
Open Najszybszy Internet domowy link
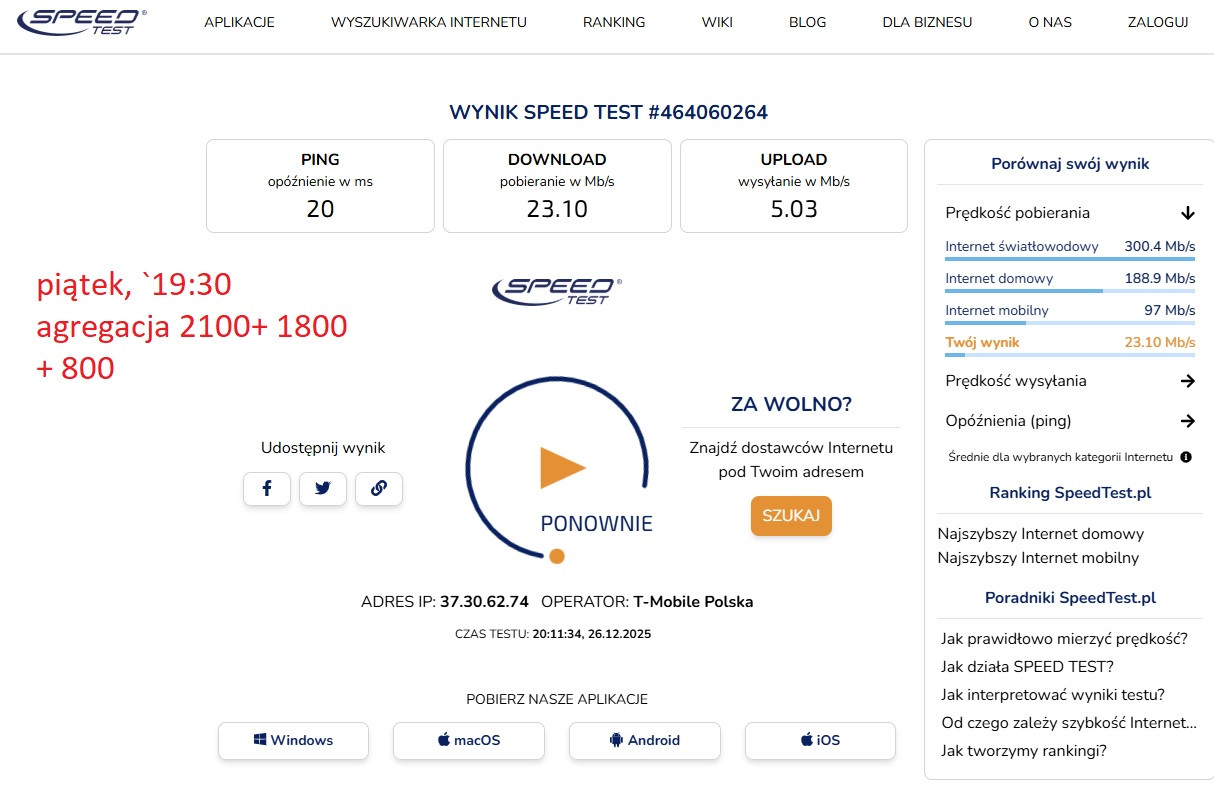[1040, 534]
